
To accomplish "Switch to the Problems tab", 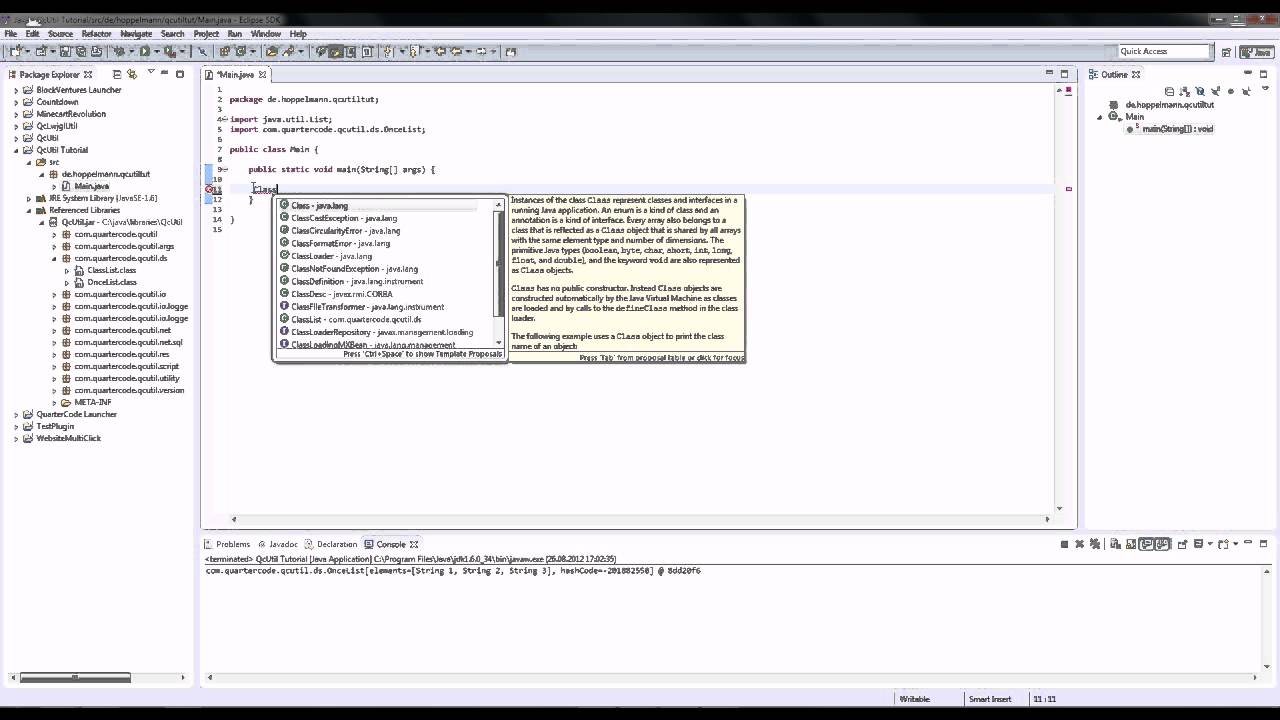I will tap(227, 544).
